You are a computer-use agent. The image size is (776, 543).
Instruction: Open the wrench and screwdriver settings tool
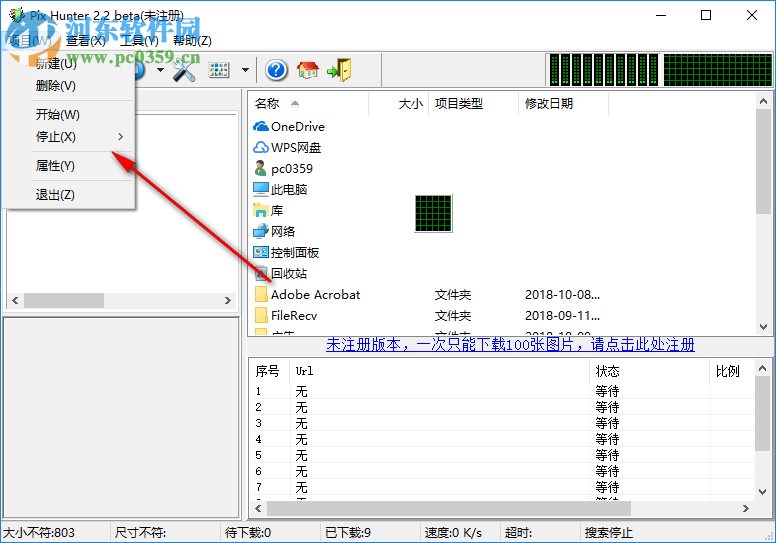tap(184, 70)
